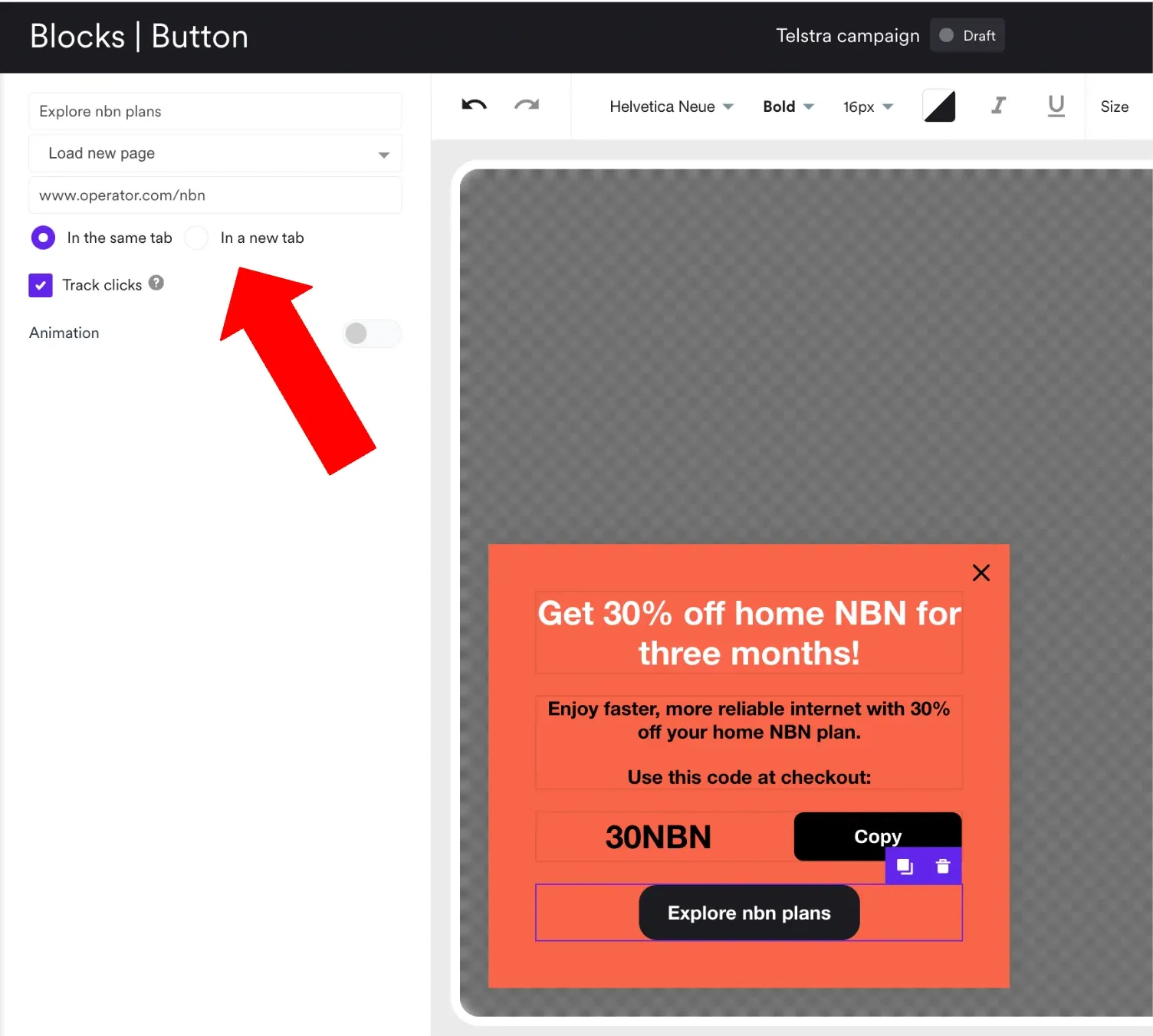The height and width of the screenshot is (1036, 1153).
Task: Edit the Explore nbn plans button text field
Action: [215, 111]
